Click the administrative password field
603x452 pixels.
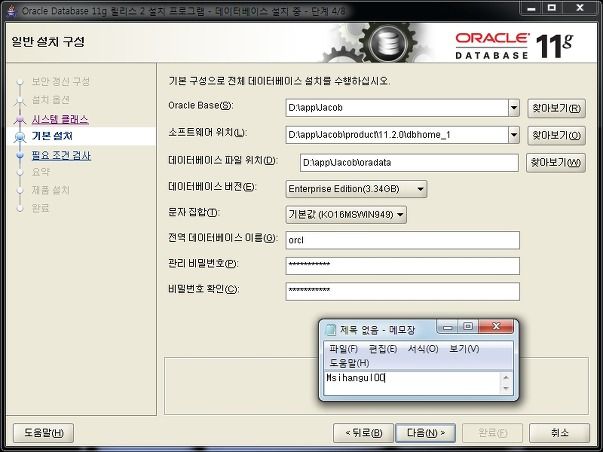point(403,266)
